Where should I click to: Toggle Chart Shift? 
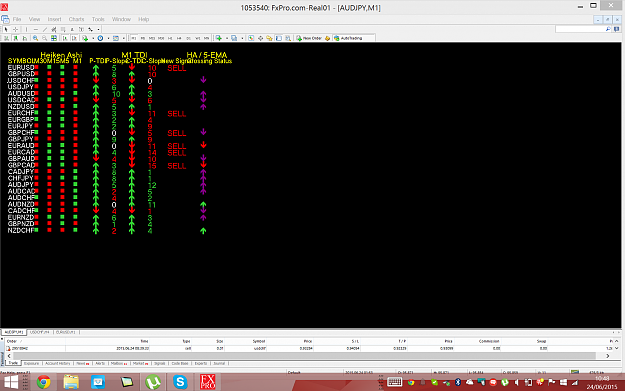[74, 38]
